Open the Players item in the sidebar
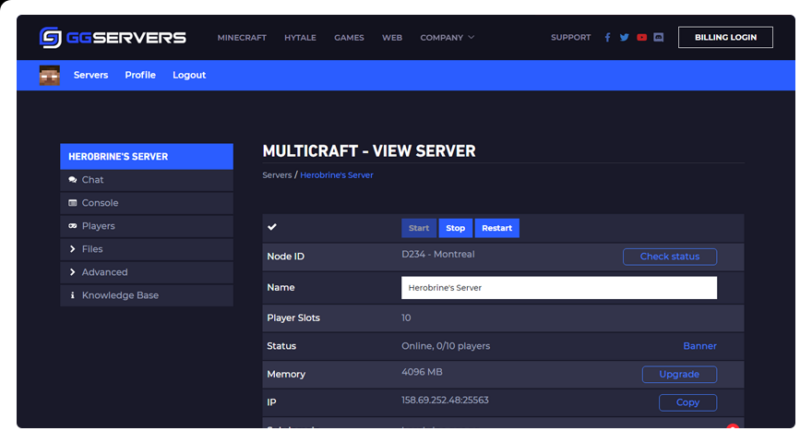Image resolution: width=800 pixels, height=431 pixels. (146, 226)
